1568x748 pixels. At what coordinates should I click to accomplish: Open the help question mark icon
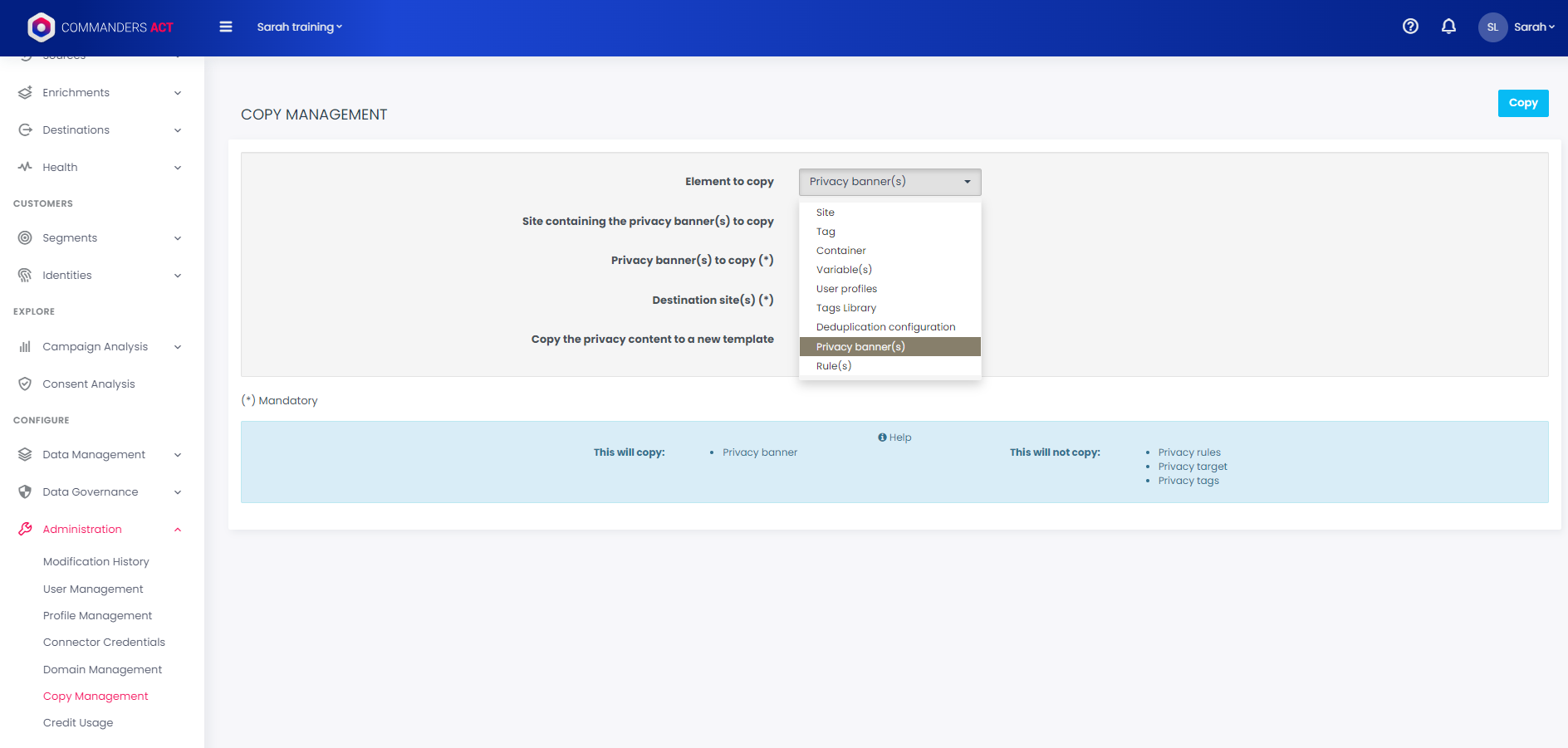click(x=1409, y=27)
